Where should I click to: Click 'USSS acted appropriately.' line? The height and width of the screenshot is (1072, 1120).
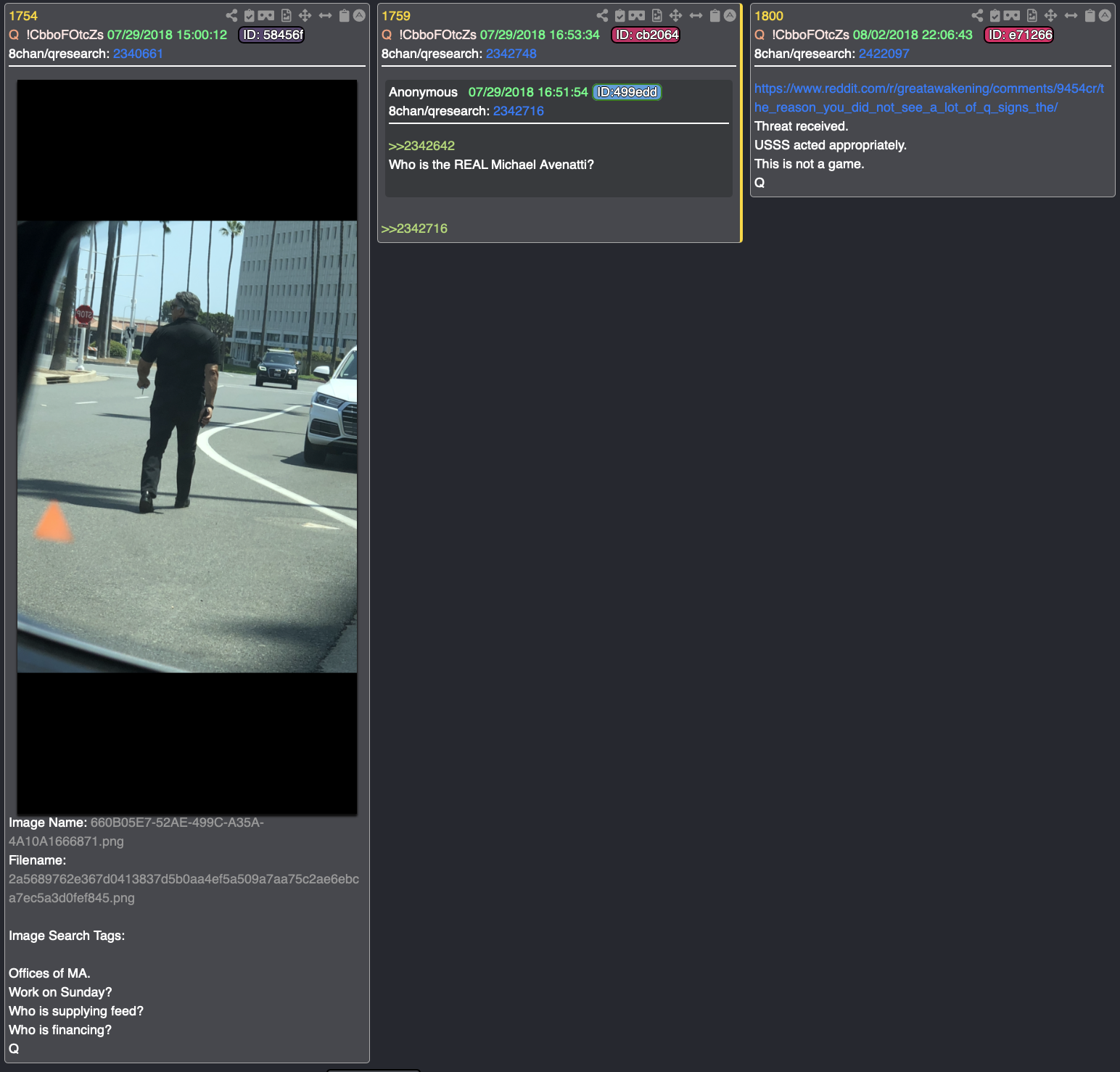click(x=831, y=145)
